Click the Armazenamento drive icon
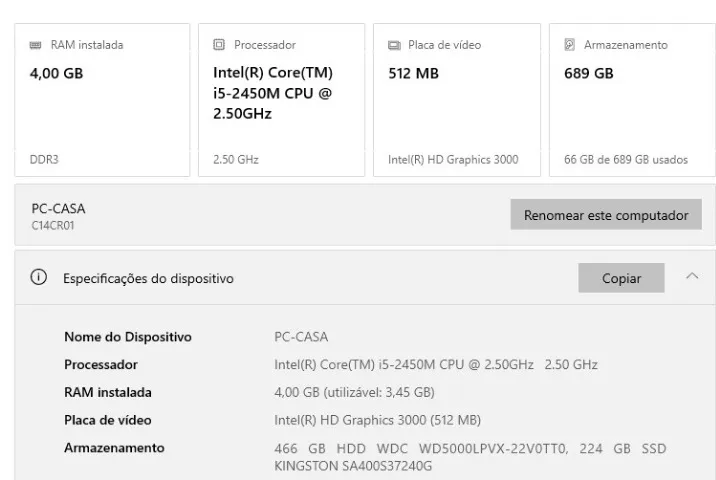 click(569, 44)
